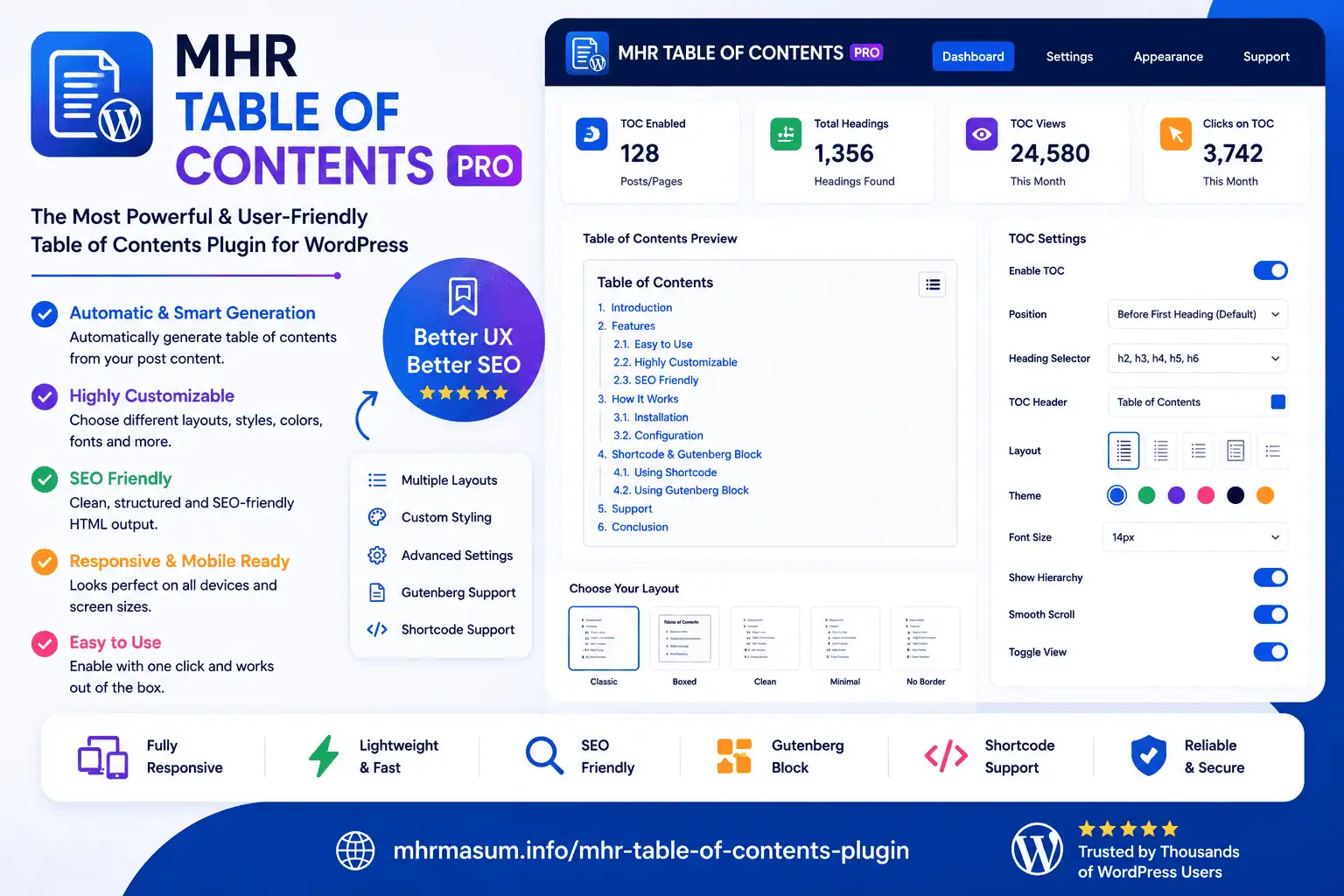This screenshot has width=1344, height=896.
Task: Turn off Smooth Scroll switch
Action: tap(1270, 614)
